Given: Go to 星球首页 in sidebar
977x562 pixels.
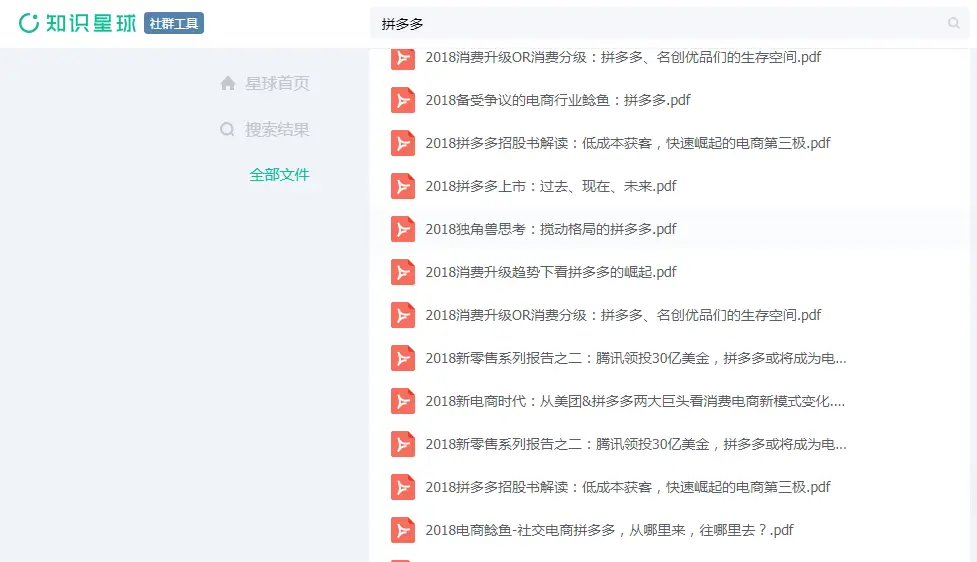Looking at the screenshot, I should tap(277, 83).
